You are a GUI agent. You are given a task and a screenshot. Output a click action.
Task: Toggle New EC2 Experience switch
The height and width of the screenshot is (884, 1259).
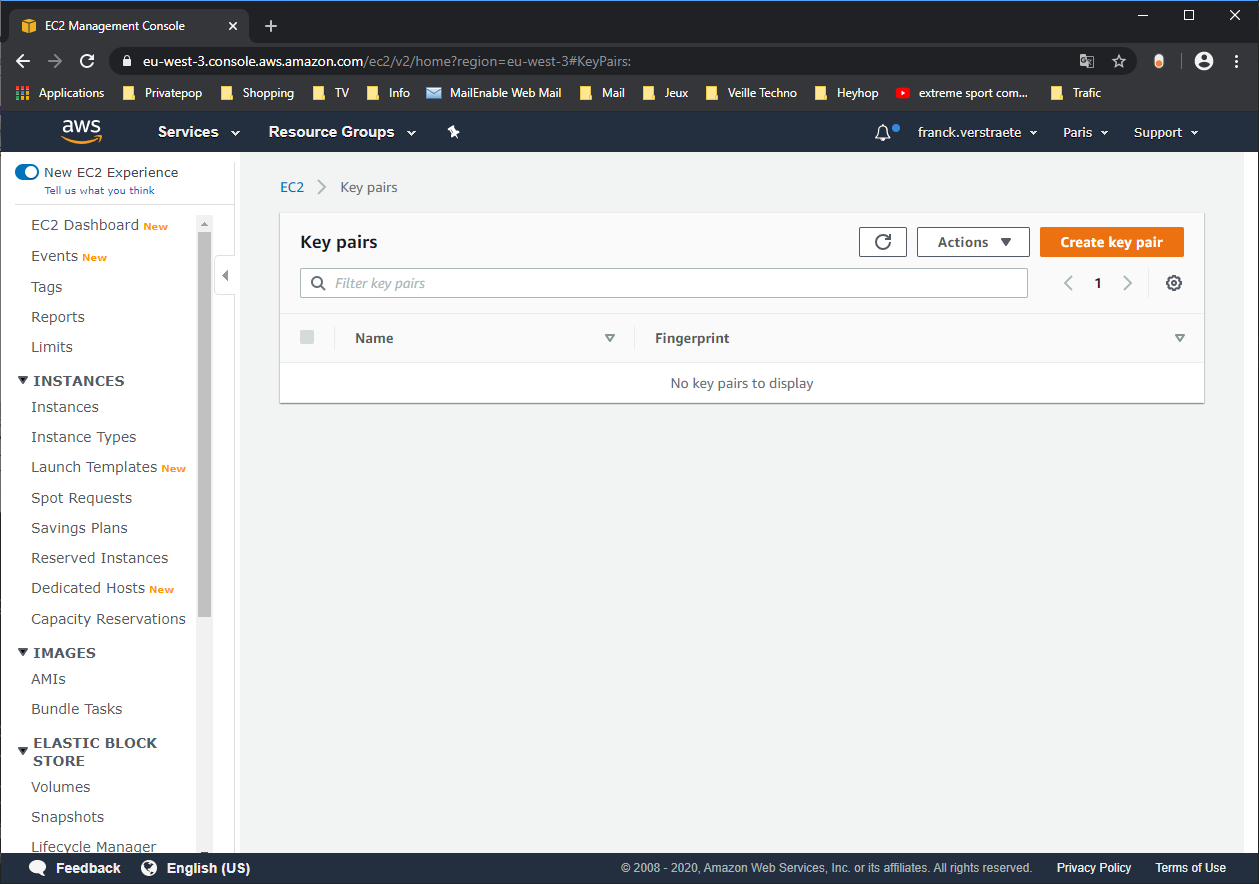[x=27, y=172]
